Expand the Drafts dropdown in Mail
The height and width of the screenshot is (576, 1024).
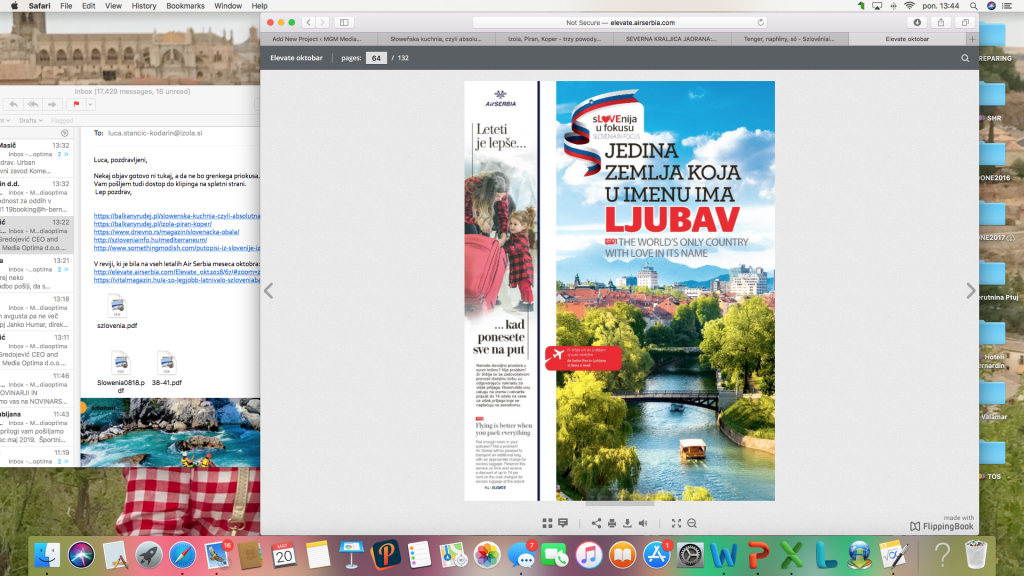click(x=31, y=121)
